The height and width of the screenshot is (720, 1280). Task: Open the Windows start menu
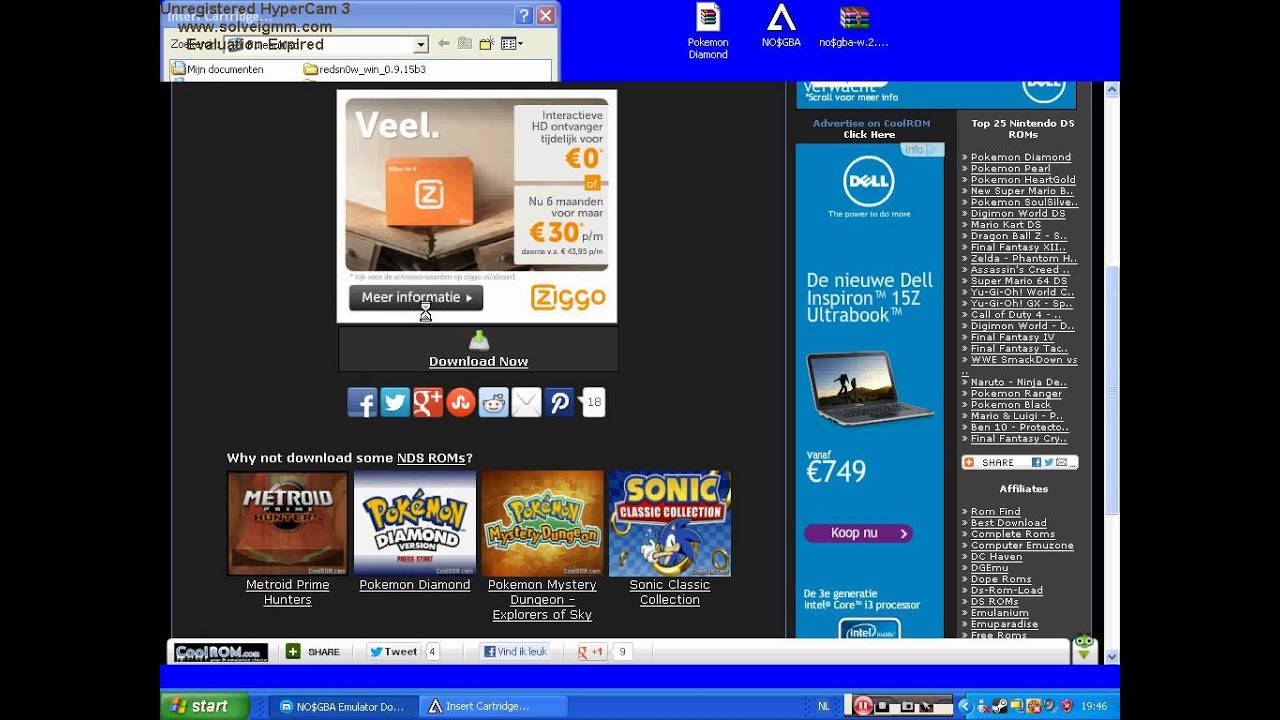205,706
